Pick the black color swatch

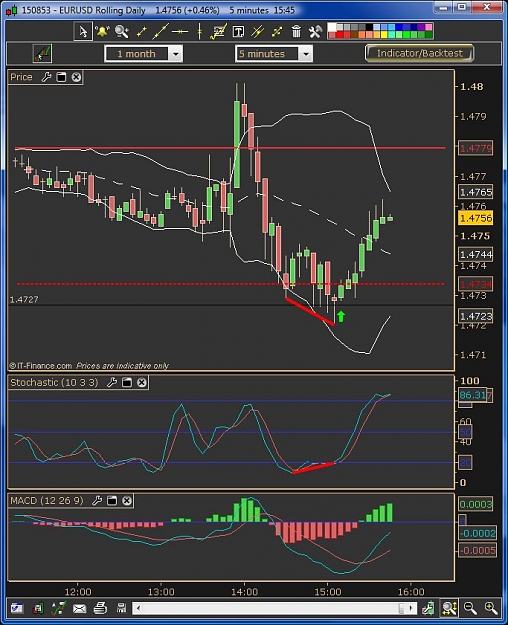pos(370,27)
